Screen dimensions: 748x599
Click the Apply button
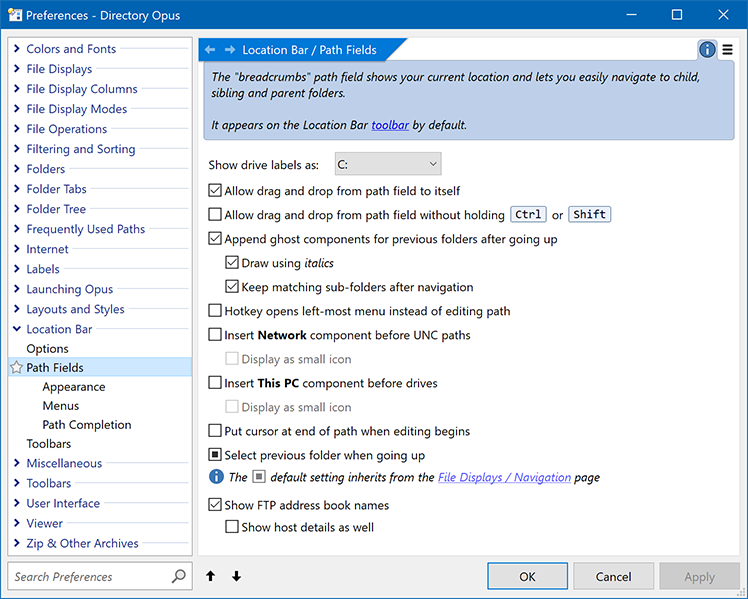pos(699,577)
